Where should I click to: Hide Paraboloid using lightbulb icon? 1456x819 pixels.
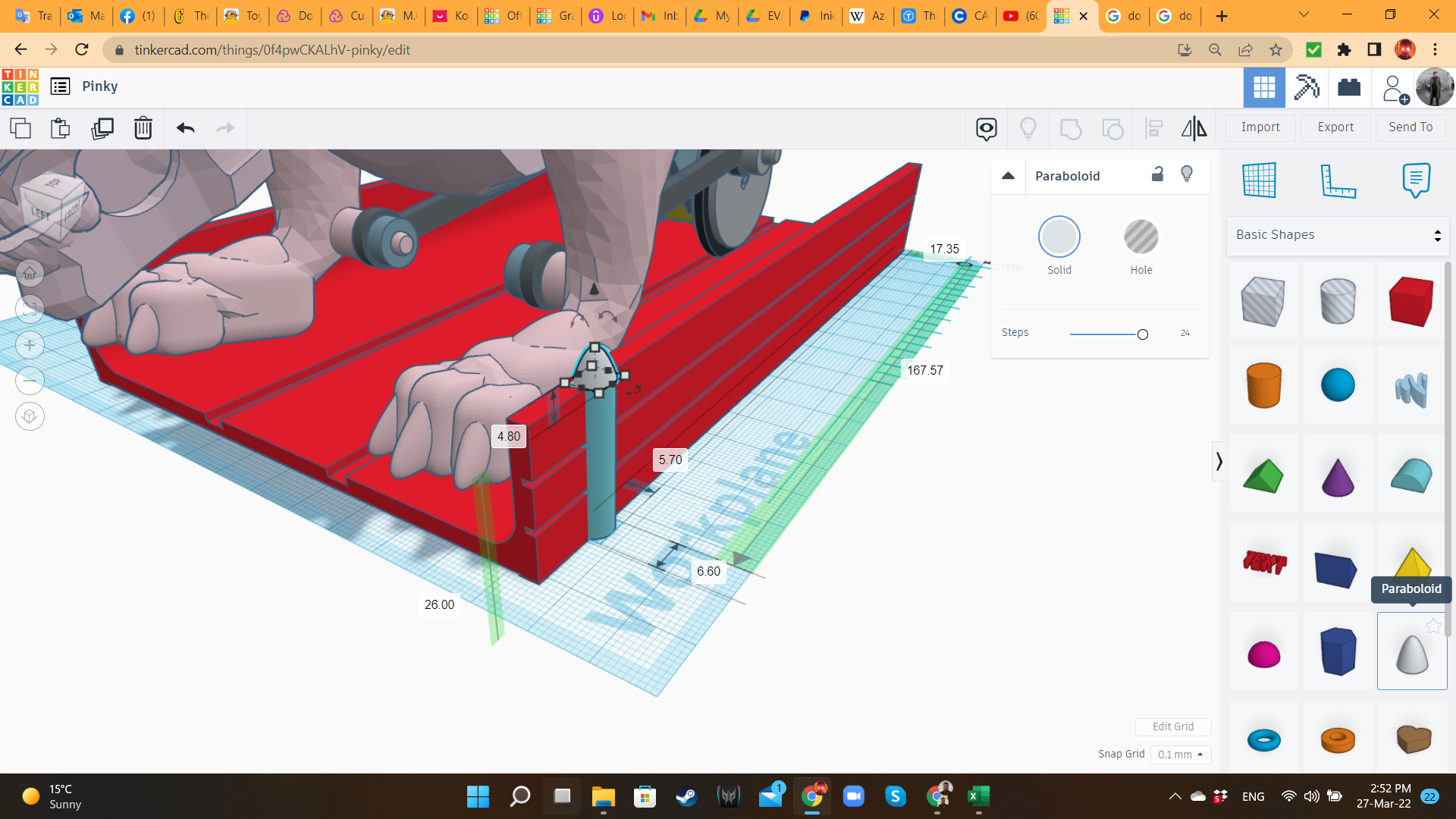click(x=1187, y=174)
